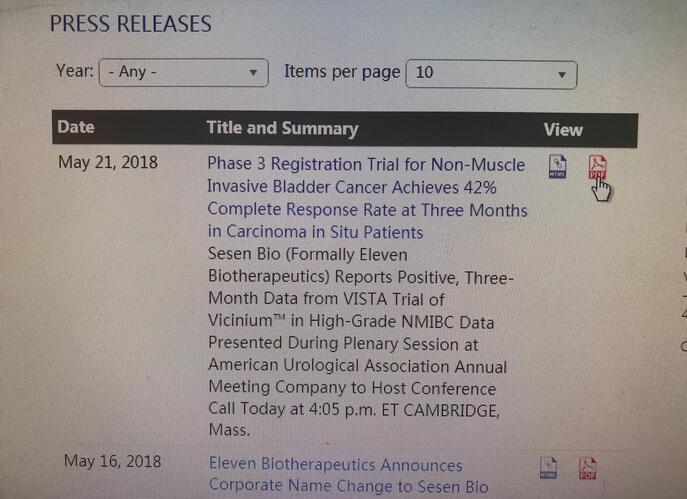Click the Title and Summary column header
This screenshot has height=499, width=687.
[282, 128]
